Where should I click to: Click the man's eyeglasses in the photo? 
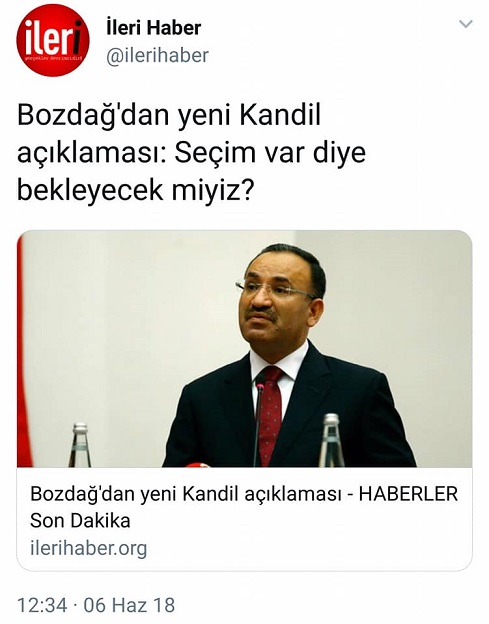click(275, 290)
